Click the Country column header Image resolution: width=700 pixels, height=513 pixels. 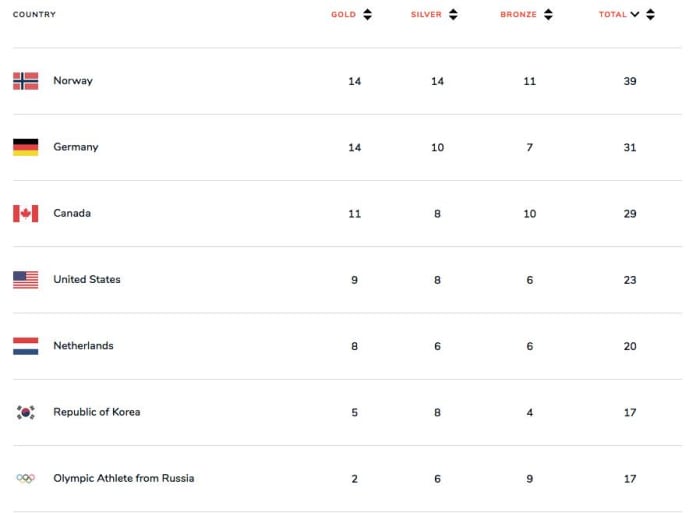tap(34, 15)
